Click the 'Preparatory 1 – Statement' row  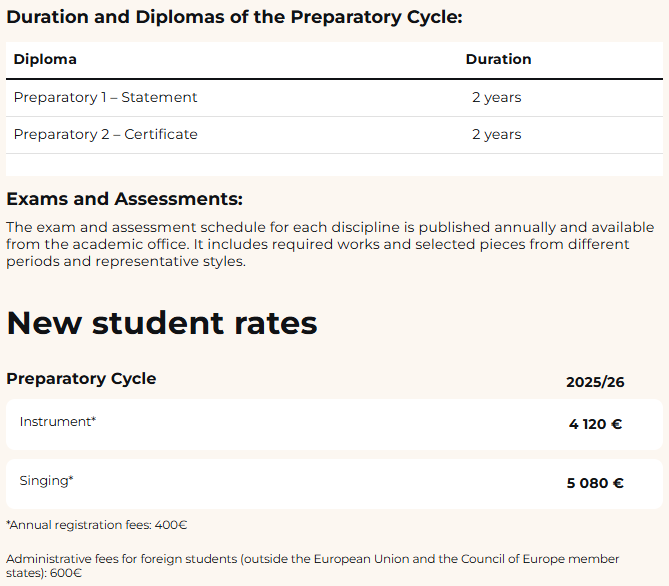pos(105,97)
